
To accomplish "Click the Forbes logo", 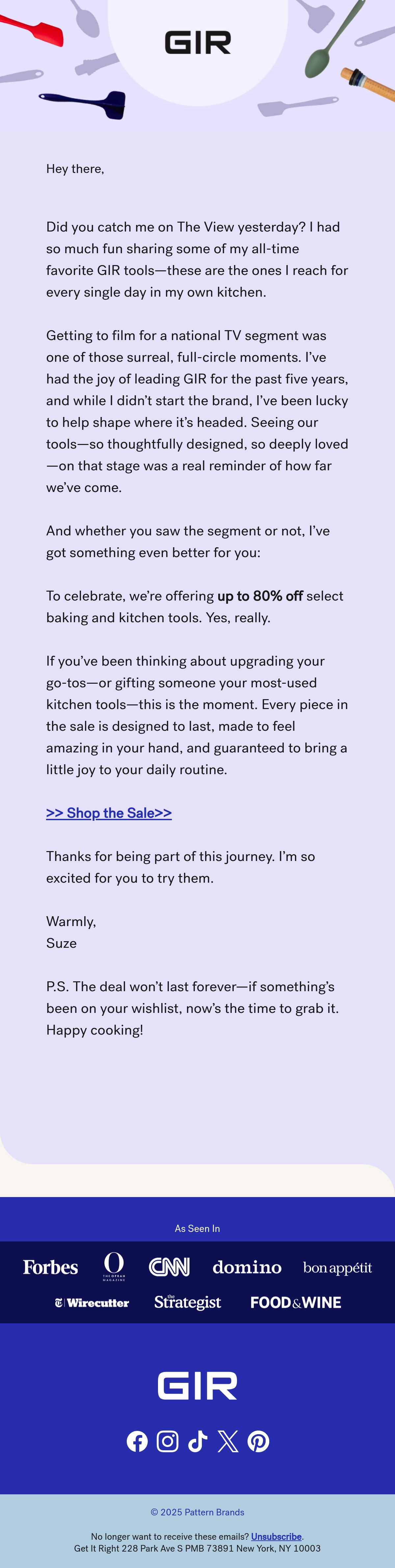I will pyautogui.click(x=51, y=1268).
